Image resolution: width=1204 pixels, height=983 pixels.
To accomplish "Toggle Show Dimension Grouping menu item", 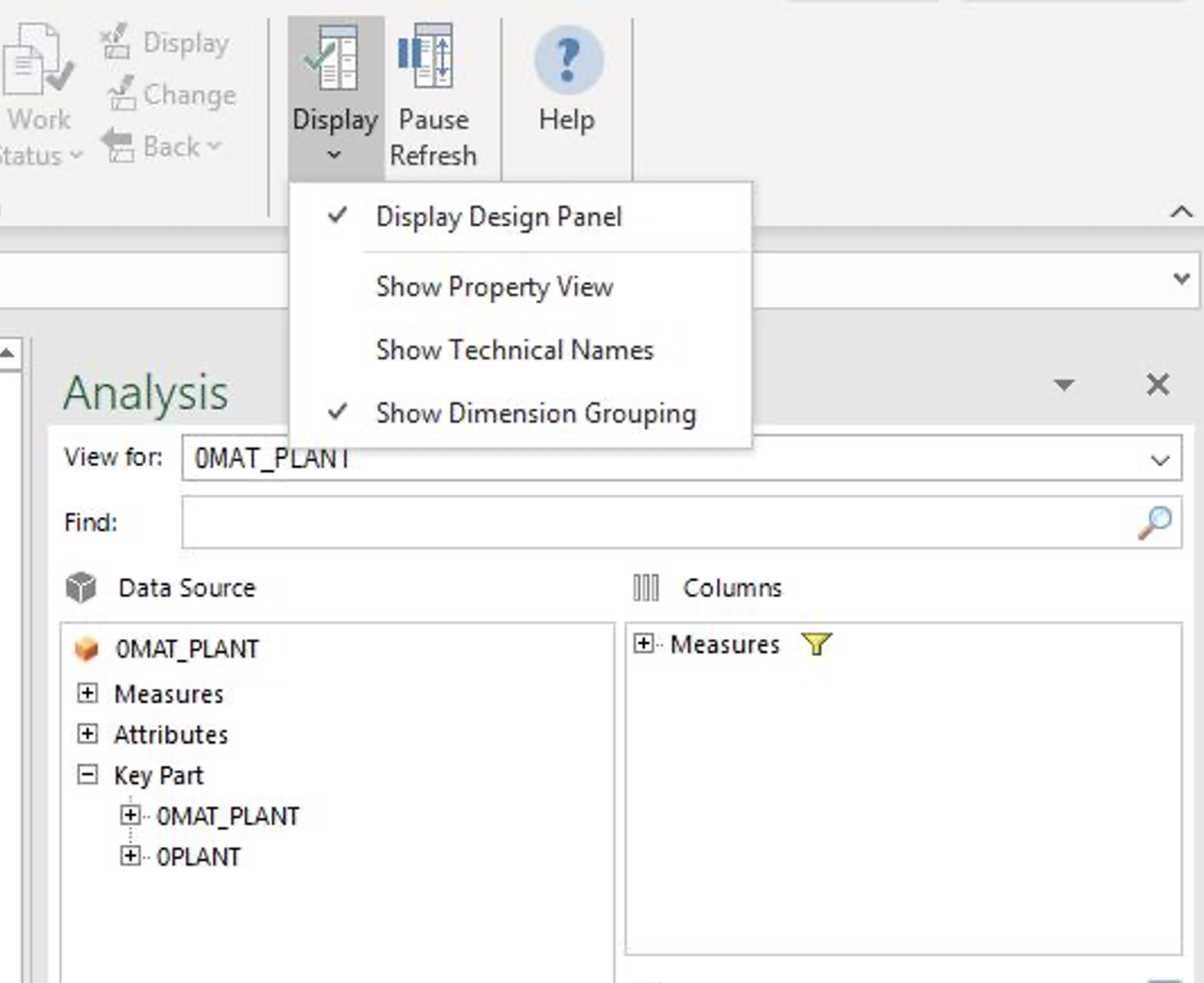I will [520, 413].
